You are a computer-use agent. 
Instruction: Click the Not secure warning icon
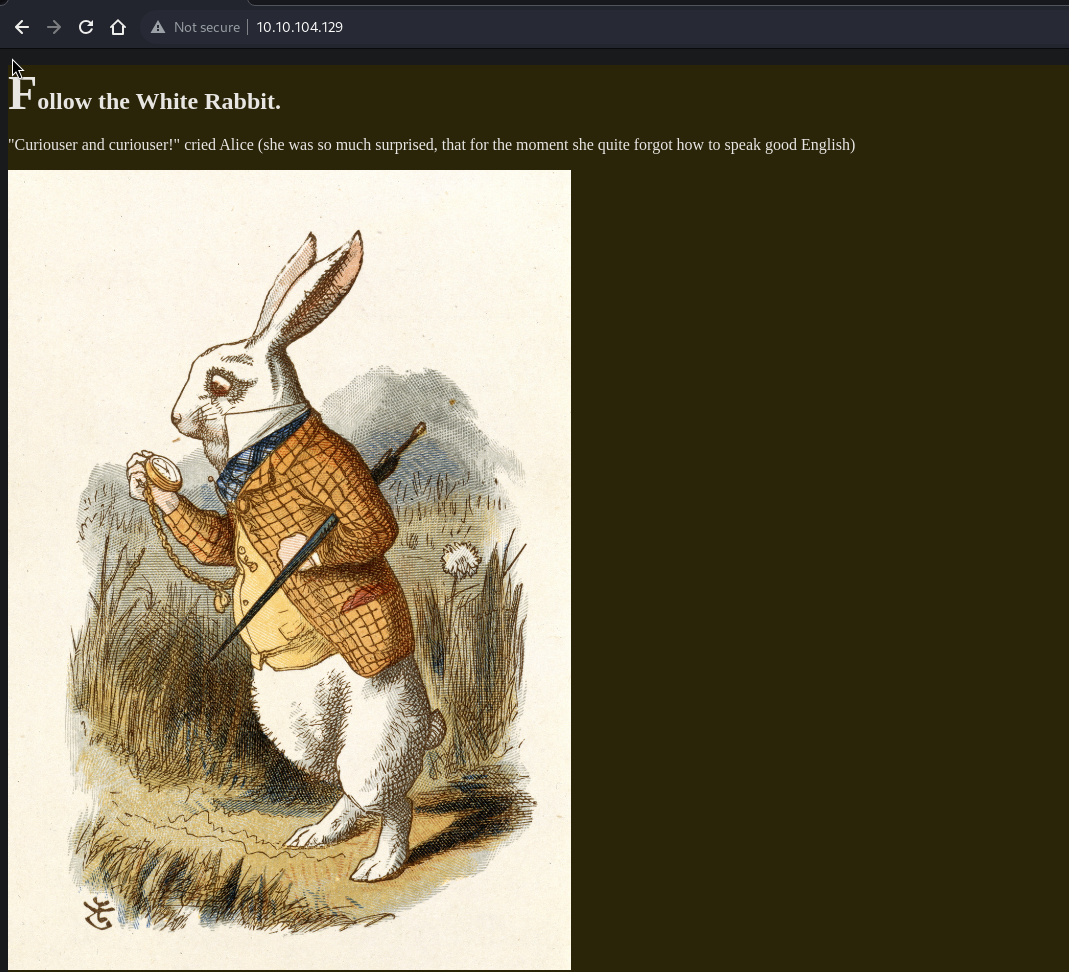click(x=158, y=27)
